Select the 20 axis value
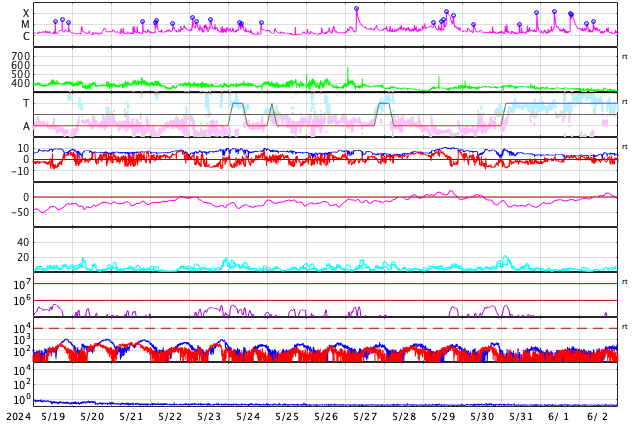The image size is (634, 424). 23,257
